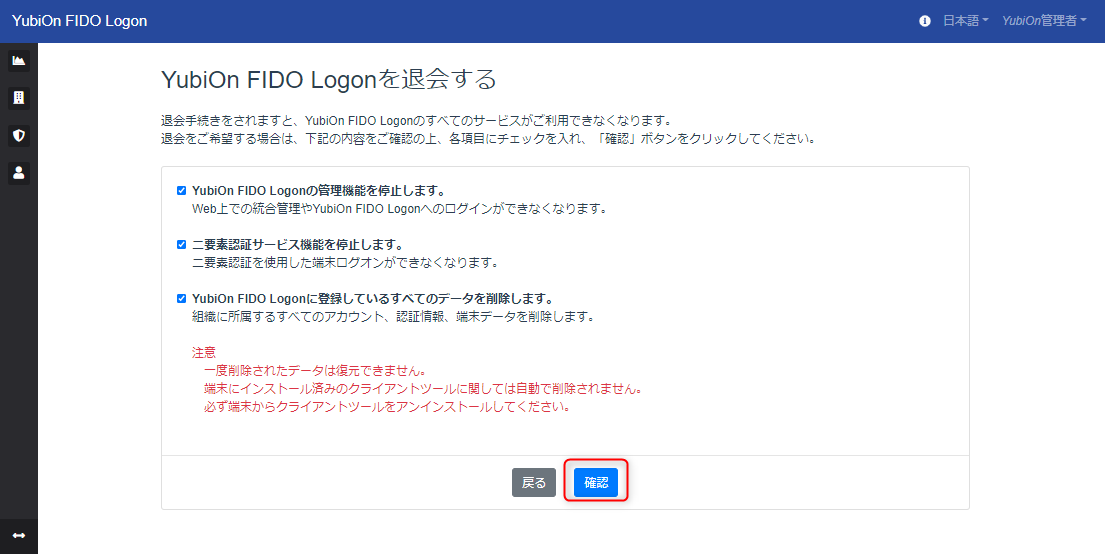Open the YubiOn管理者 user menu
Viewport: 1105px width, 554px height.
click(1044, 21)
